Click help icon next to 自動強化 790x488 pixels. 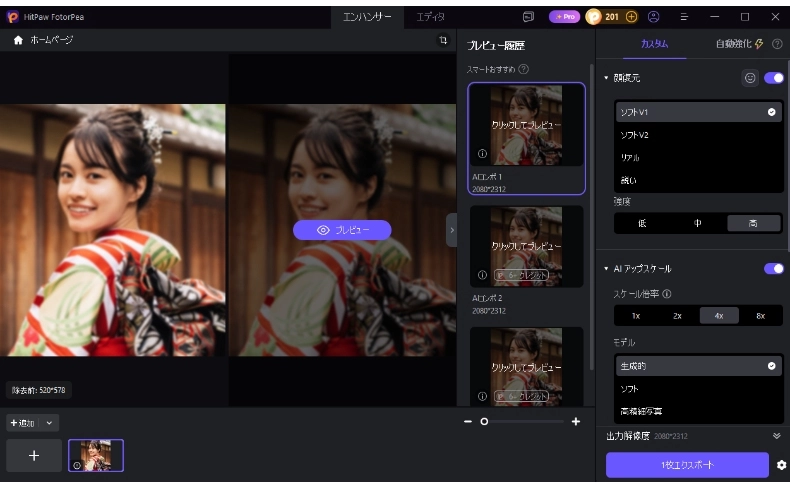click(777, 44)
